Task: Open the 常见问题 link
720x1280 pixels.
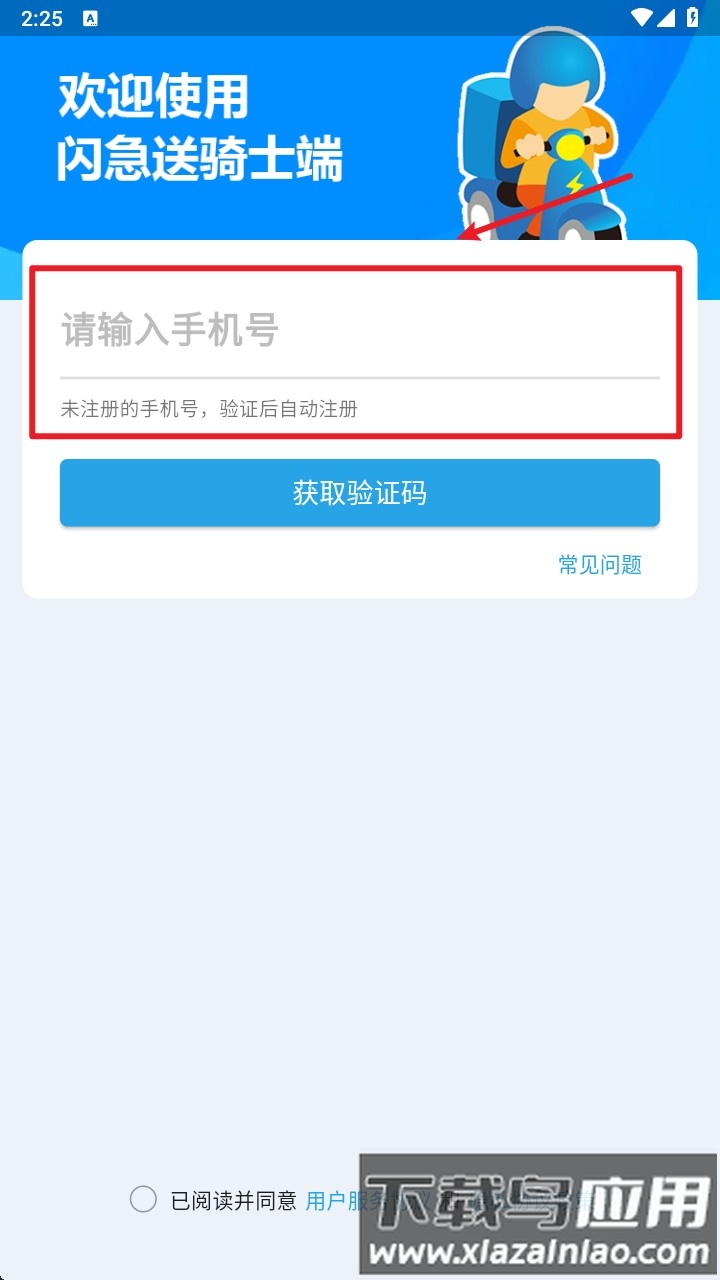Action: click(600, 564)
